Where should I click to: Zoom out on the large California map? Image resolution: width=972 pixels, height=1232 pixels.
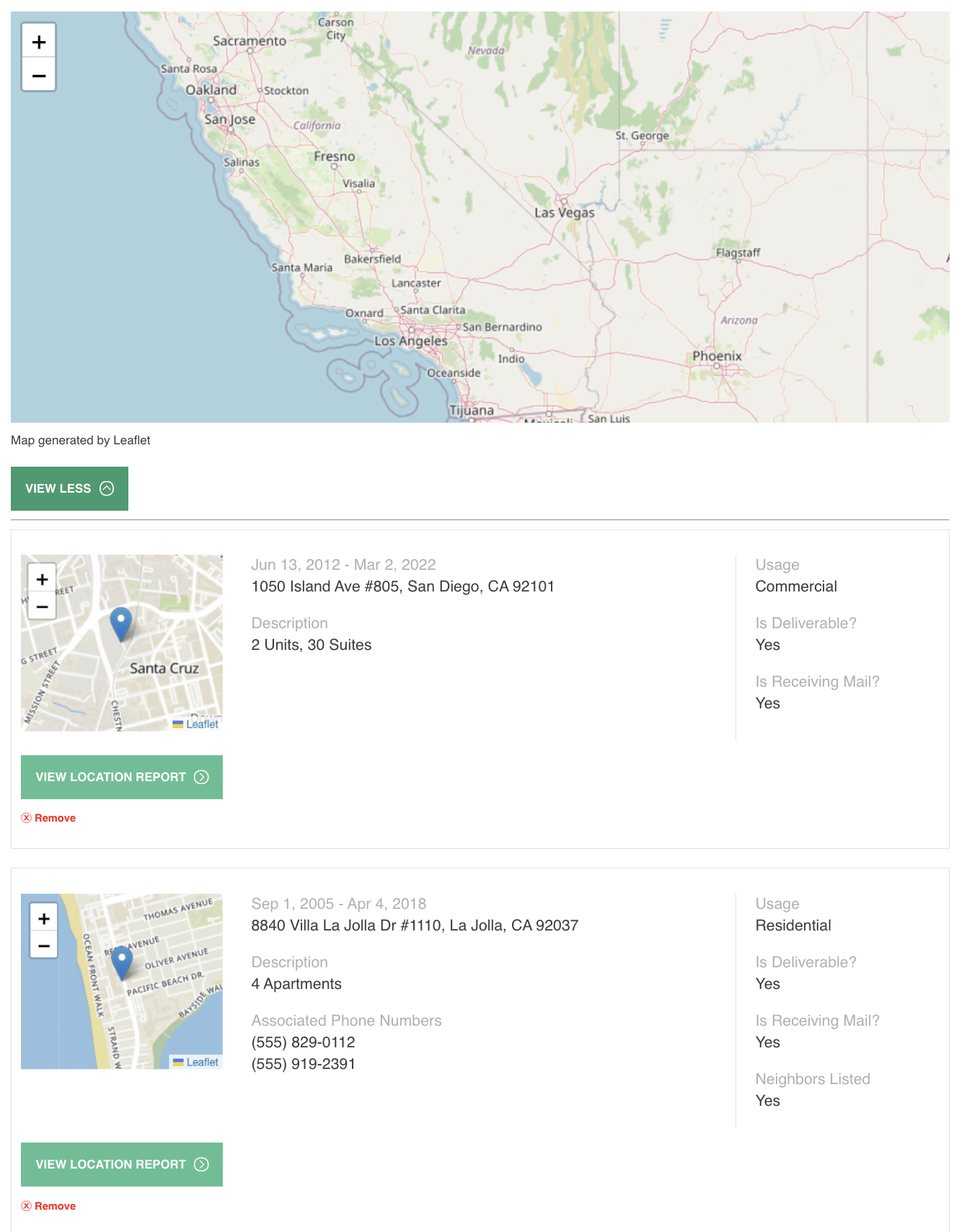(39, 75)
